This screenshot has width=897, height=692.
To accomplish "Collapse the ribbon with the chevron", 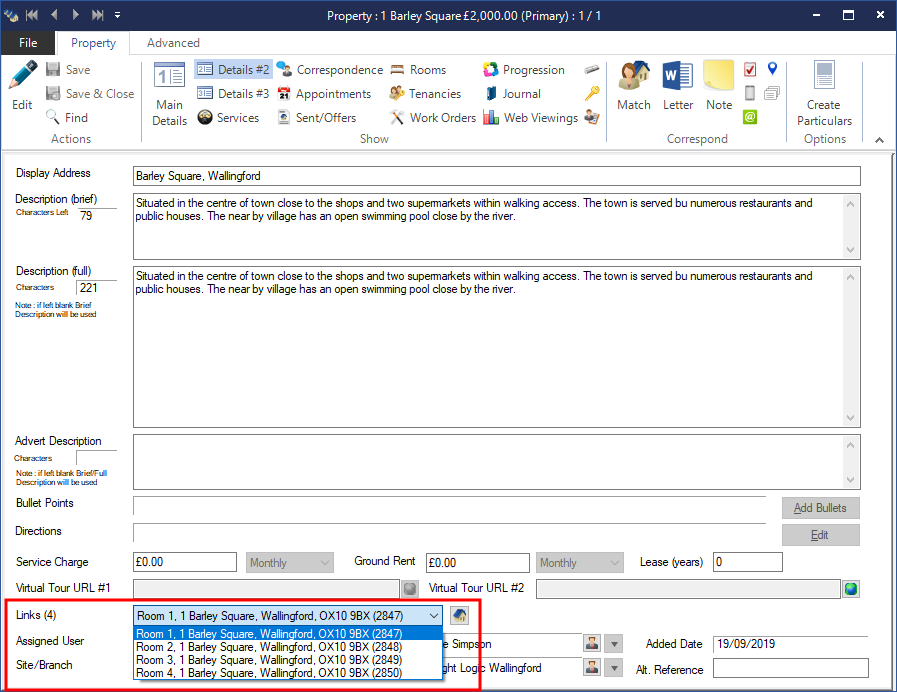I will 879,140.
